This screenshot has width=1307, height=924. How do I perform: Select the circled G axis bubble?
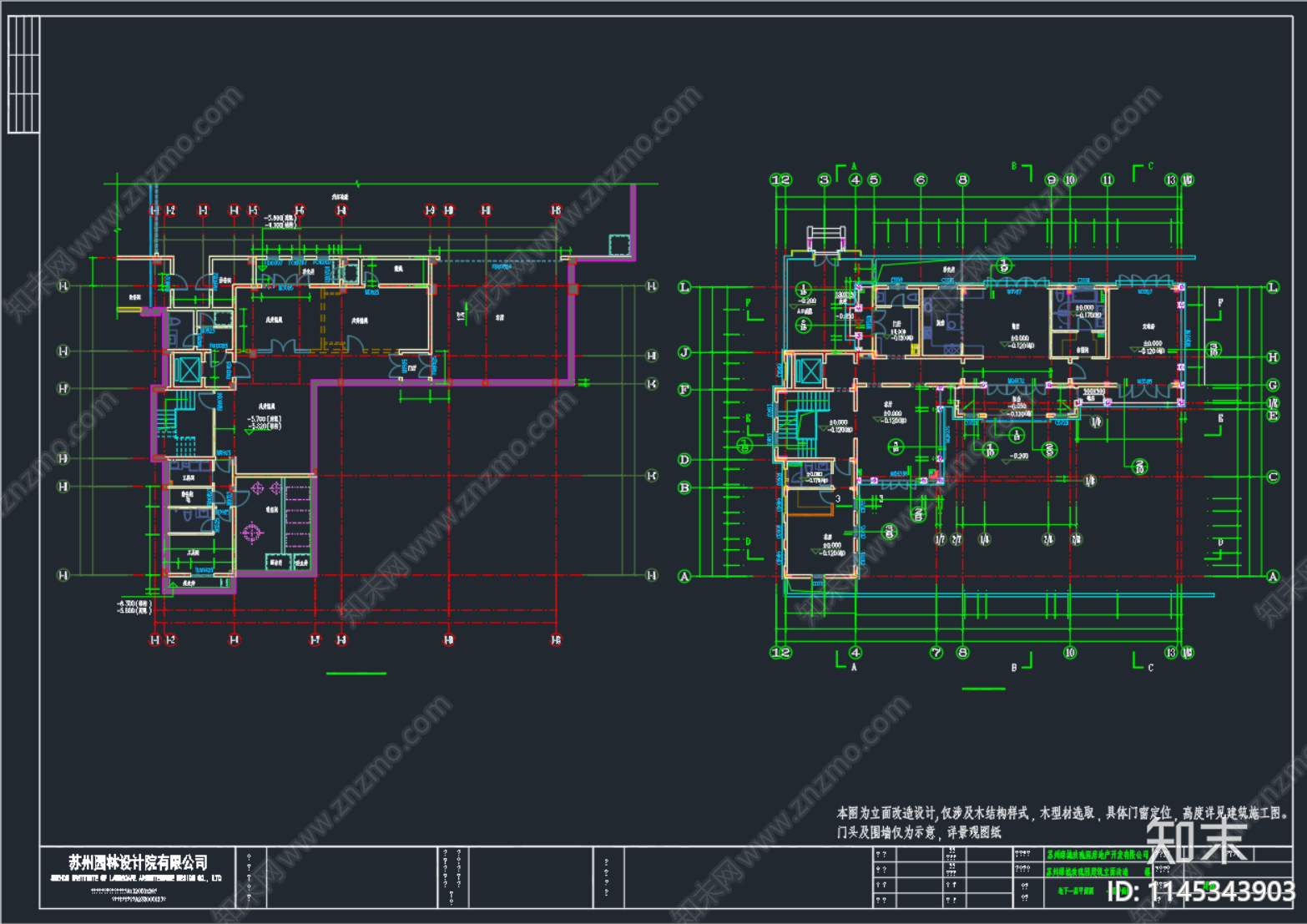(x=1273, y=385)
